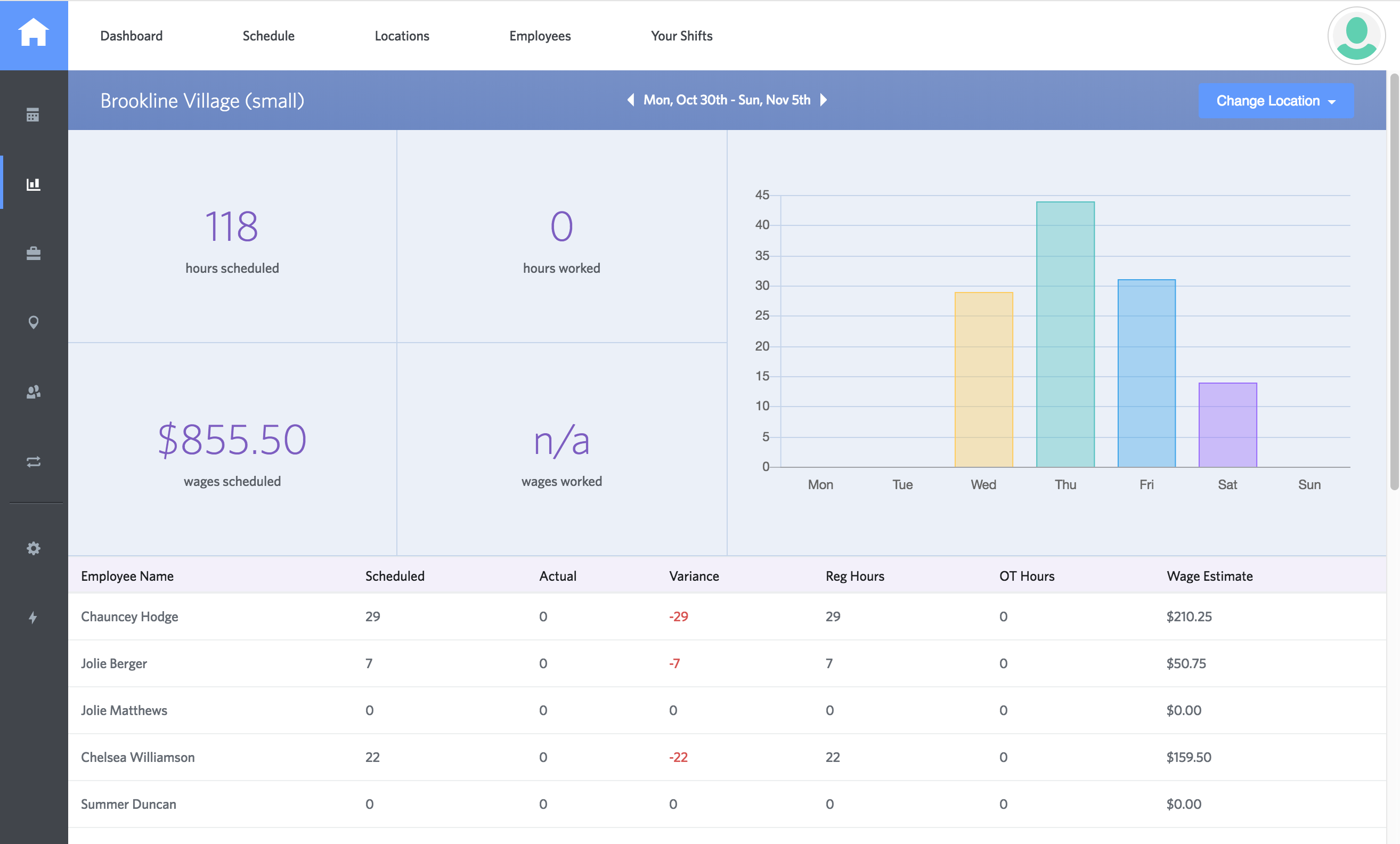Open the calendar grid sidebar icon
This screenshot has width=1400, height=844.
click(33, 115)
